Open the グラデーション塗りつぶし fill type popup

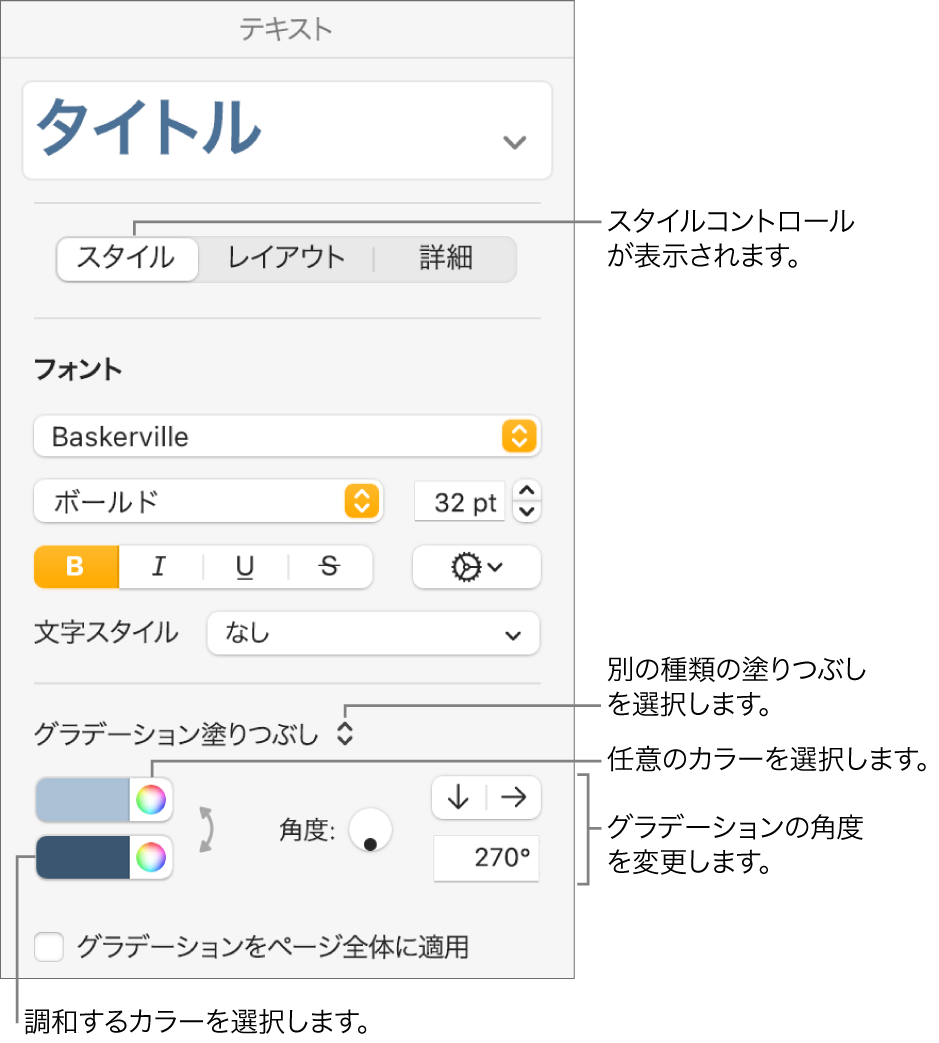coord(344,734)
